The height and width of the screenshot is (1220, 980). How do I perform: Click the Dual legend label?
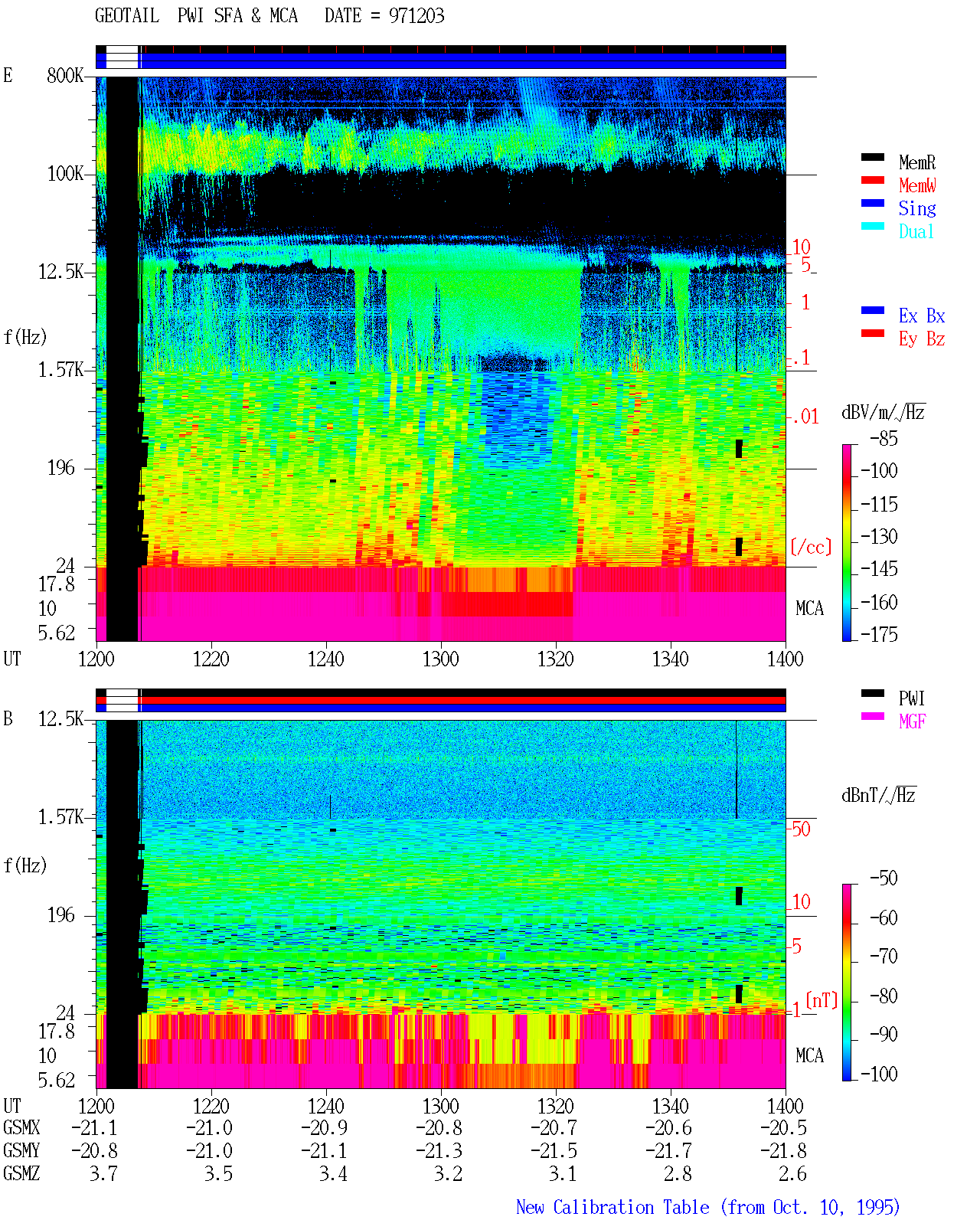click(917, 231)
